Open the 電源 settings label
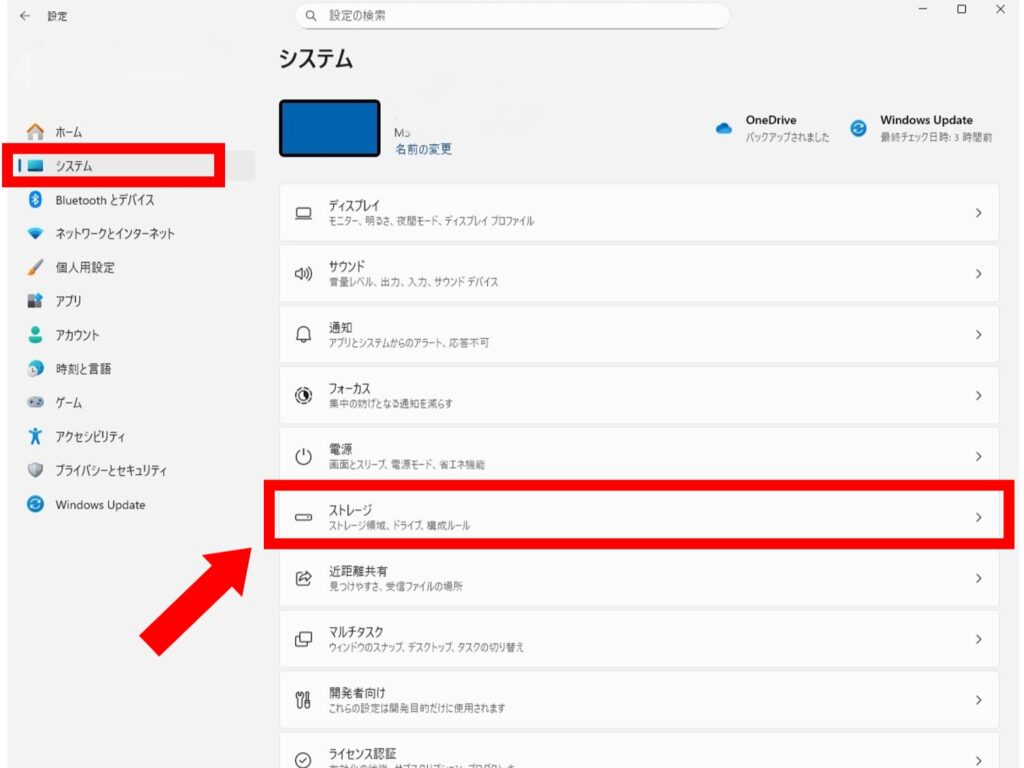 [340, 449]
